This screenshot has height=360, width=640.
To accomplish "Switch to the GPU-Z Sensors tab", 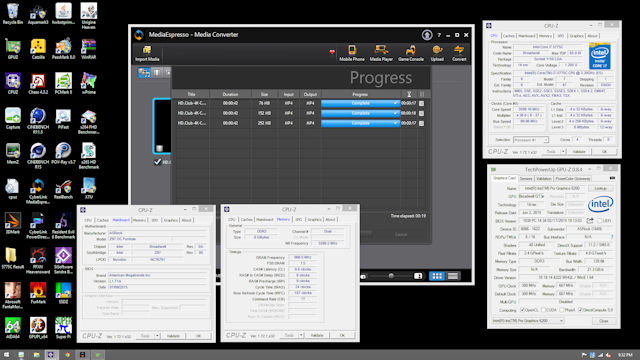I will [526, 179].
